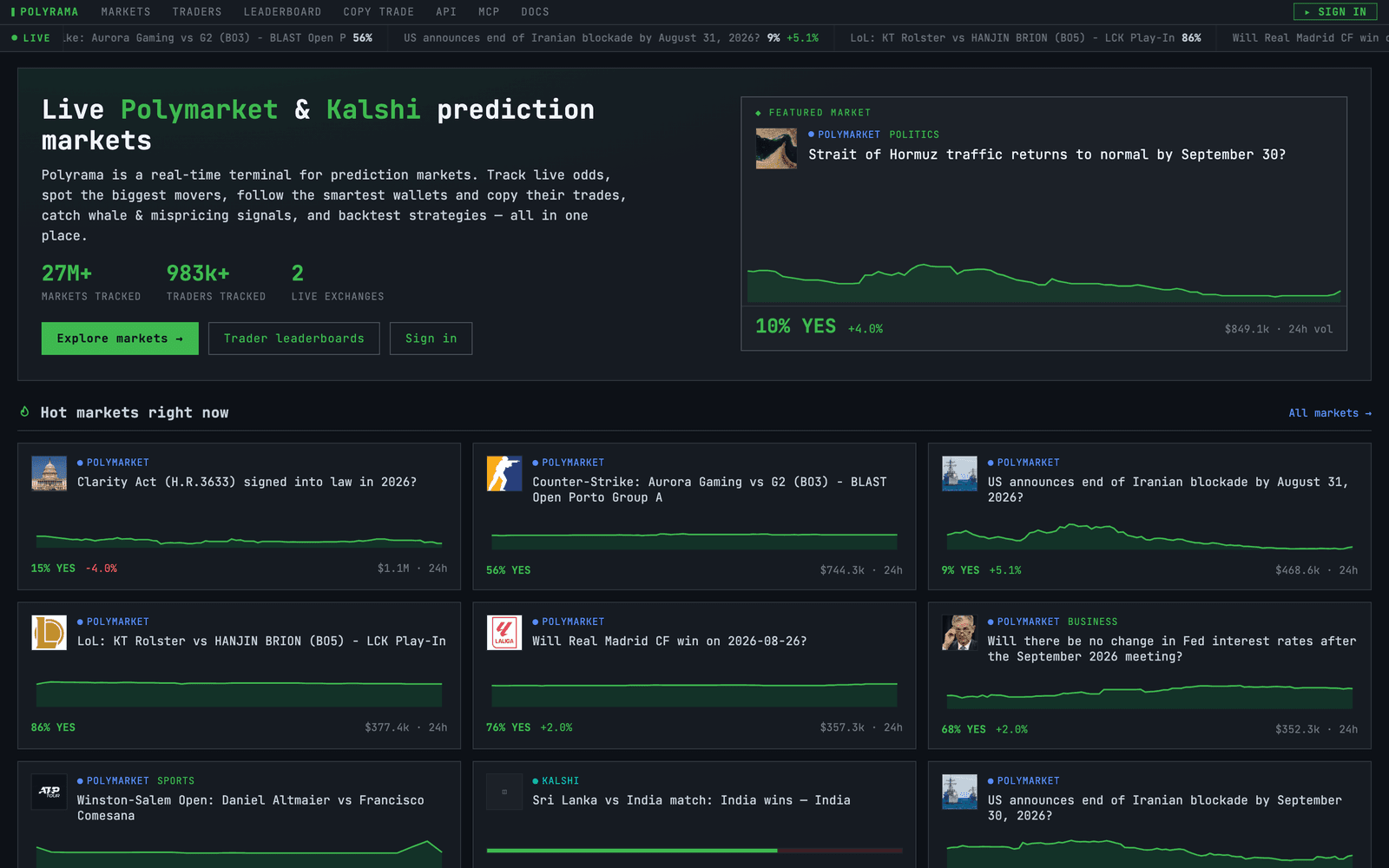Click the placeholder icon on Sri Lanka vs India card
Viewport: 1389px width, 868px height.
[x=504, y=792]
